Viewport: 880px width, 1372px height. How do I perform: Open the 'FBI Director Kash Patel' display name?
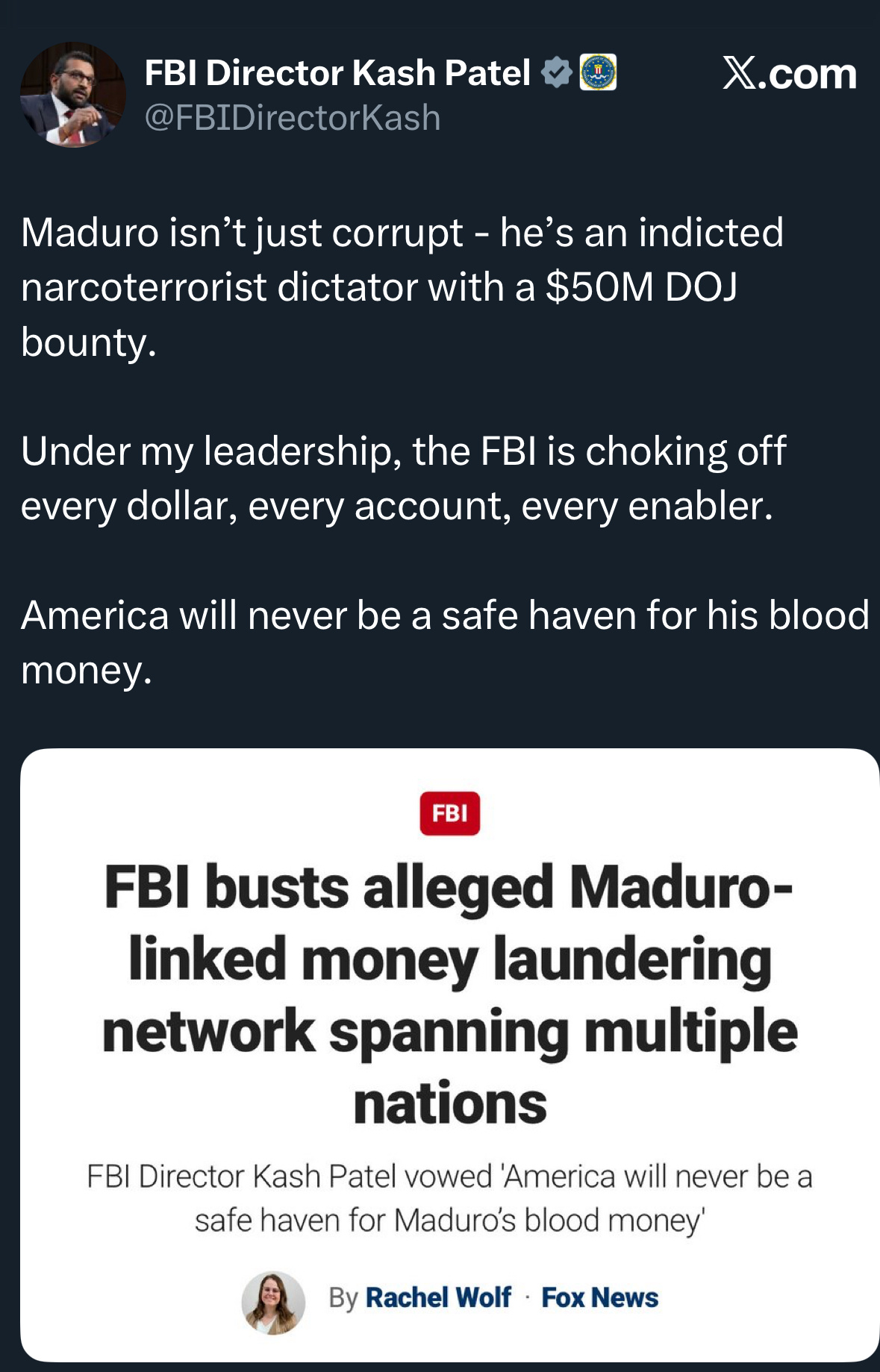tap(337, 73)
